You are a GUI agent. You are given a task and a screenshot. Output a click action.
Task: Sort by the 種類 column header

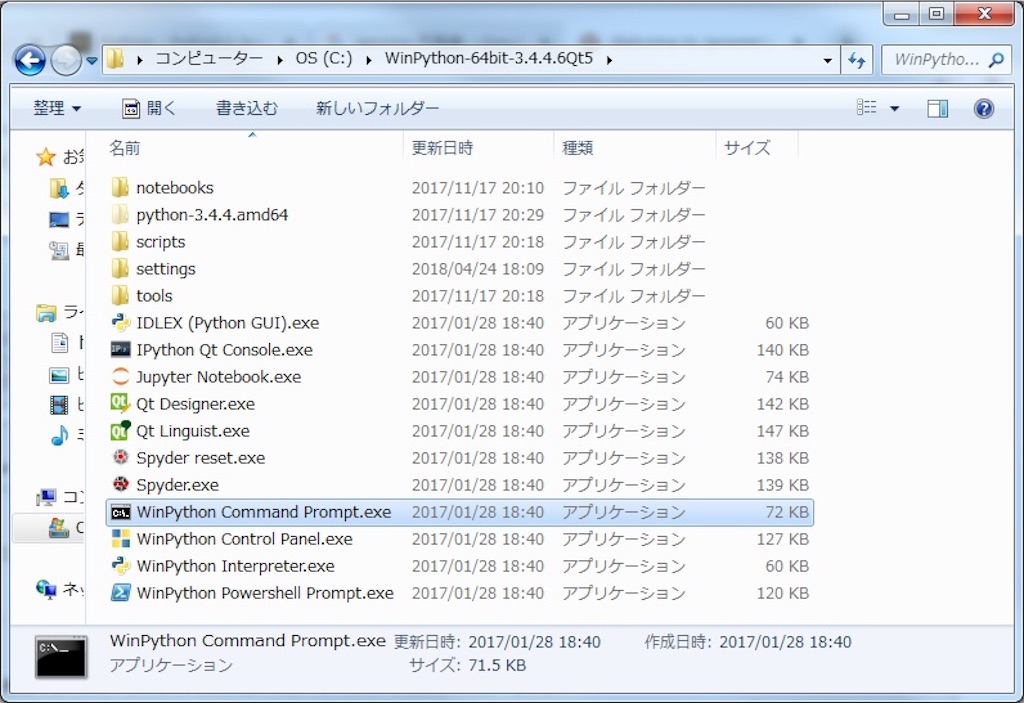578,148
